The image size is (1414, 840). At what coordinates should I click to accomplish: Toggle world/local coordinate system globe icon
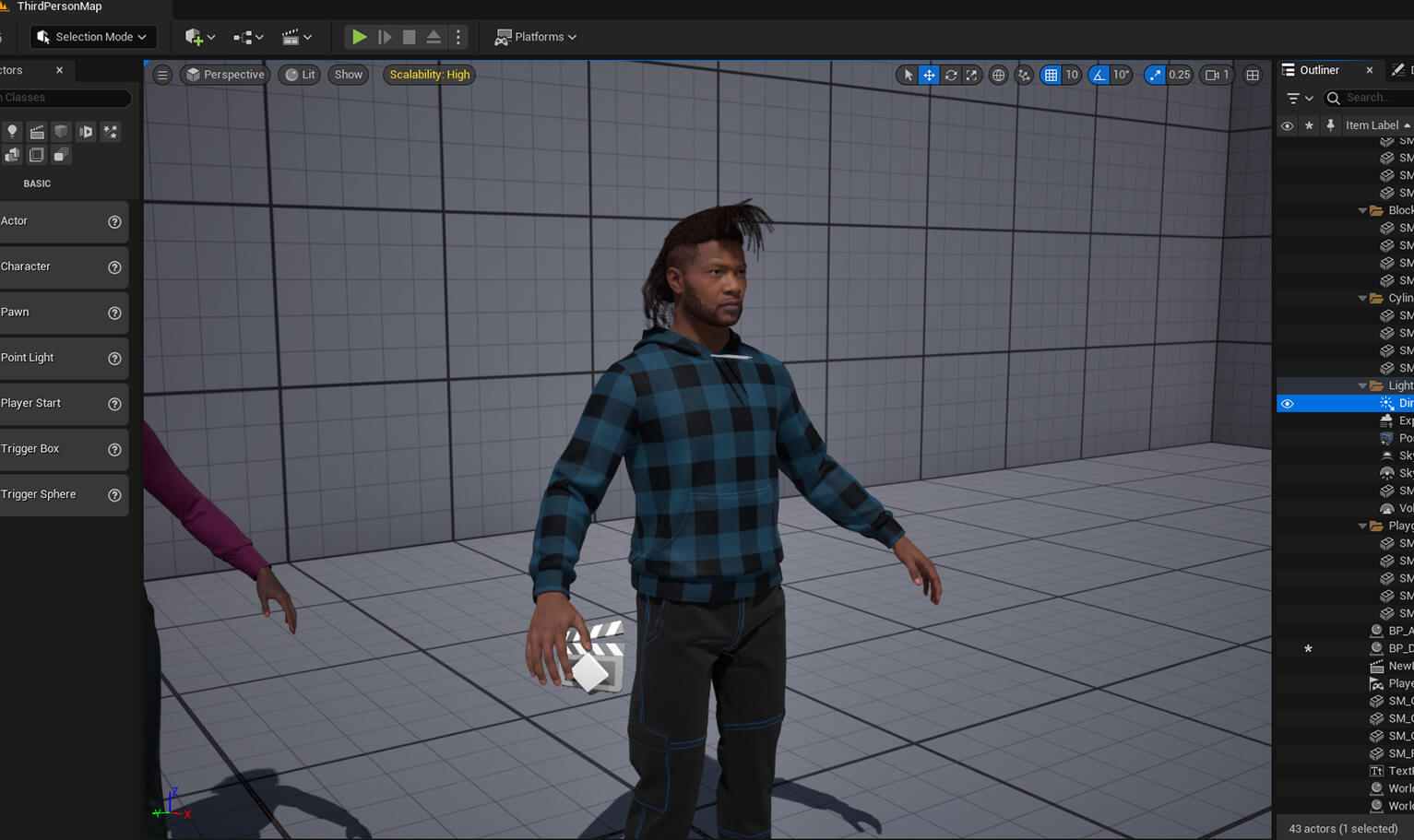pos(998,75)
